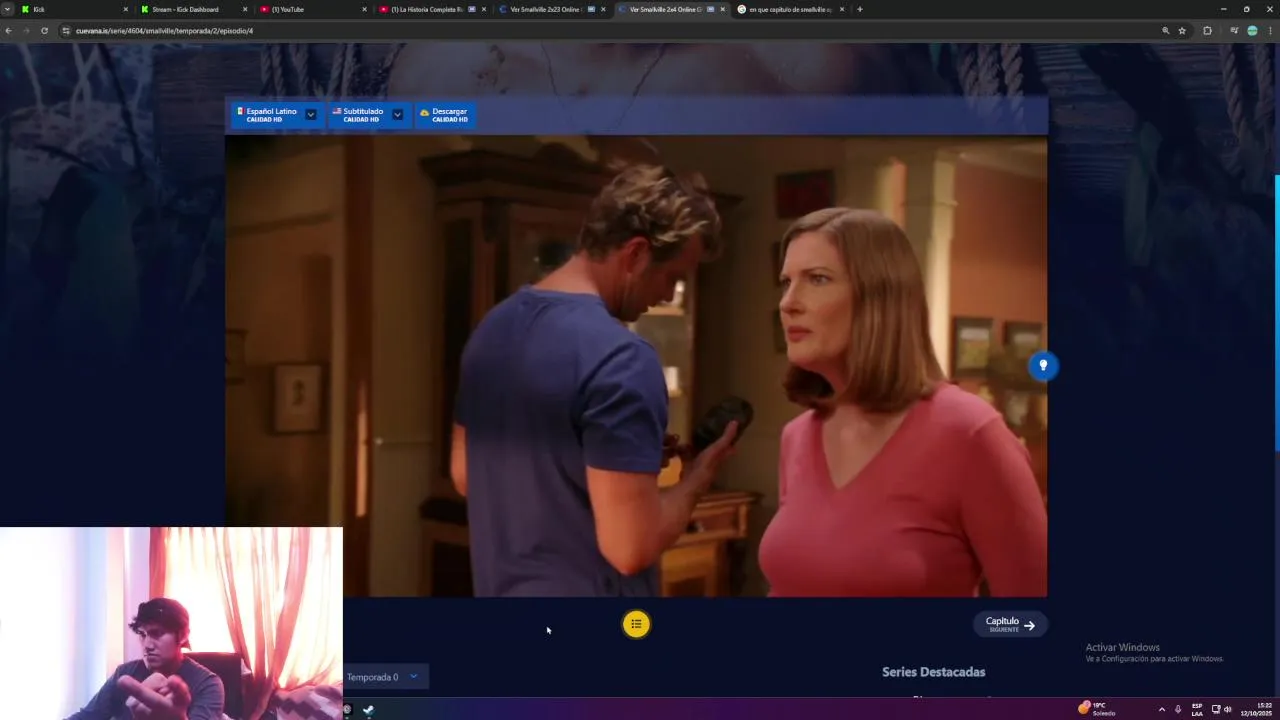Image resolution: width=1280 pixels, height=720 pixels.
Task: Bookmark this page with the star icon
Action: point(1182,31)
